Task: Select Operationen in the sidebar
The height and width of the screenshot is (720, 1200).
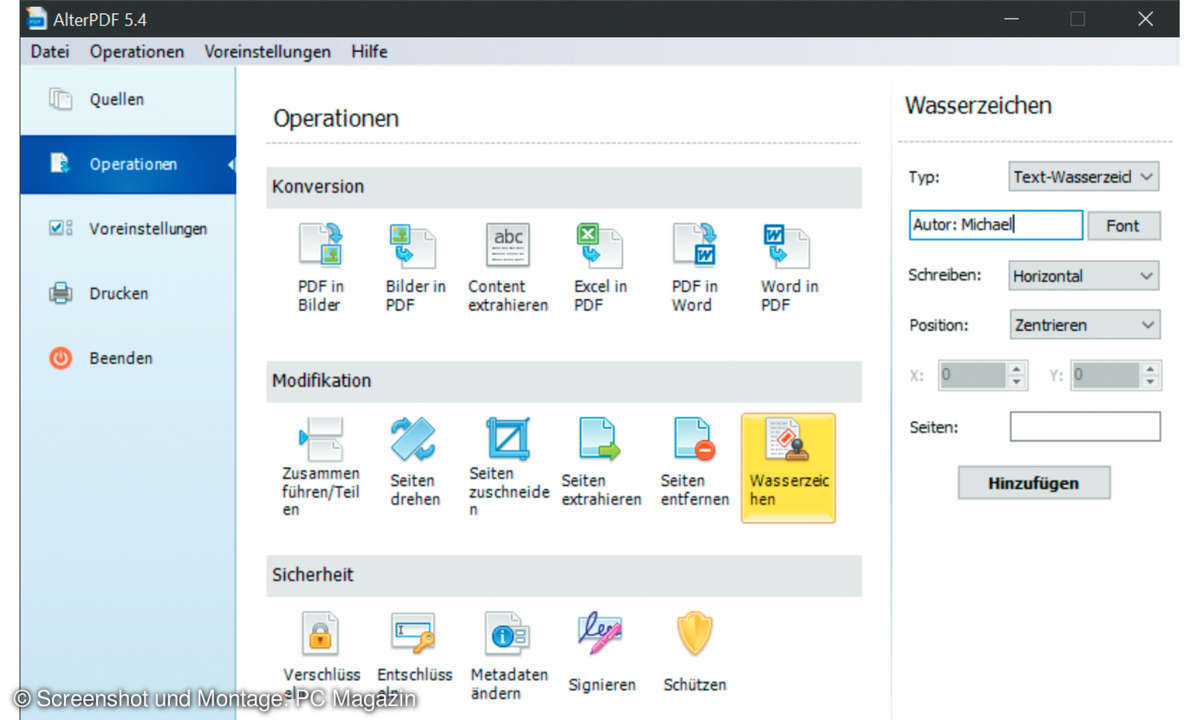Action: coord(128,164)
